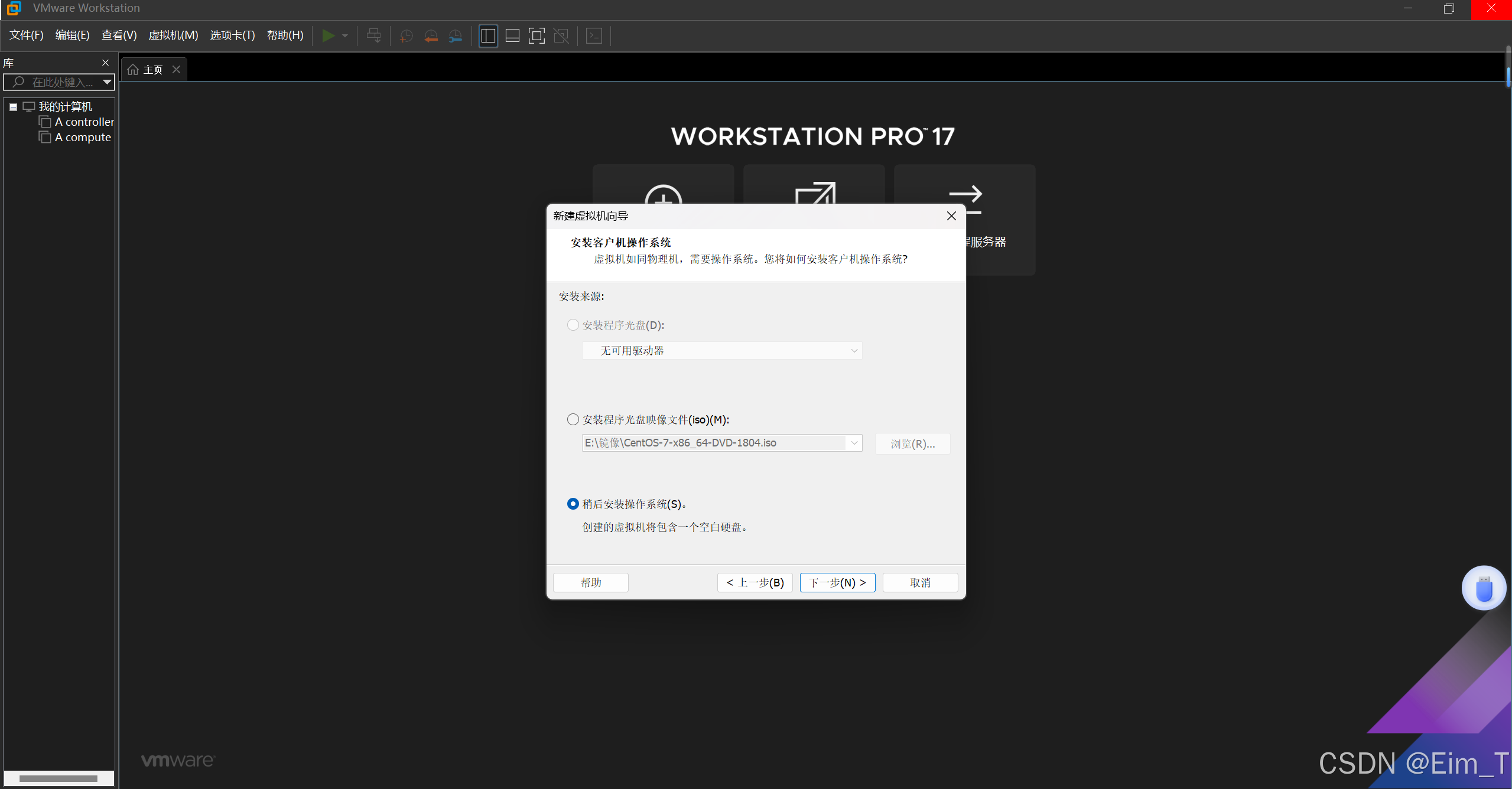Switch to the 主页 tab
Viewport: 1512px width, 789px height.
[153, 70]
